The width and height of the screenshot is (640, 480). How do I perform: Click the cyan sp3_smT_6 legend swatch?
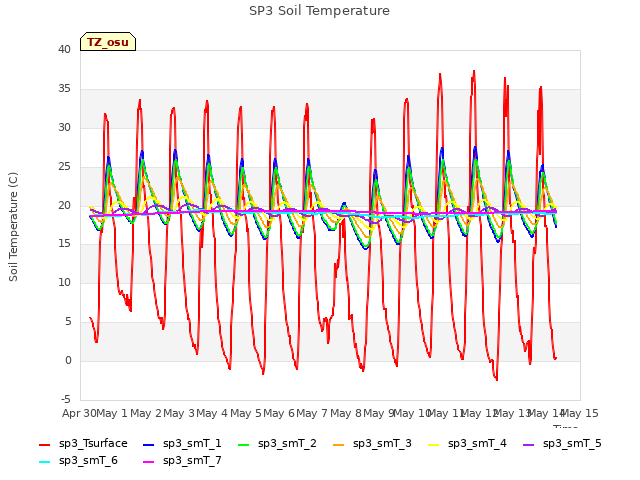click(x=44, y=462)
